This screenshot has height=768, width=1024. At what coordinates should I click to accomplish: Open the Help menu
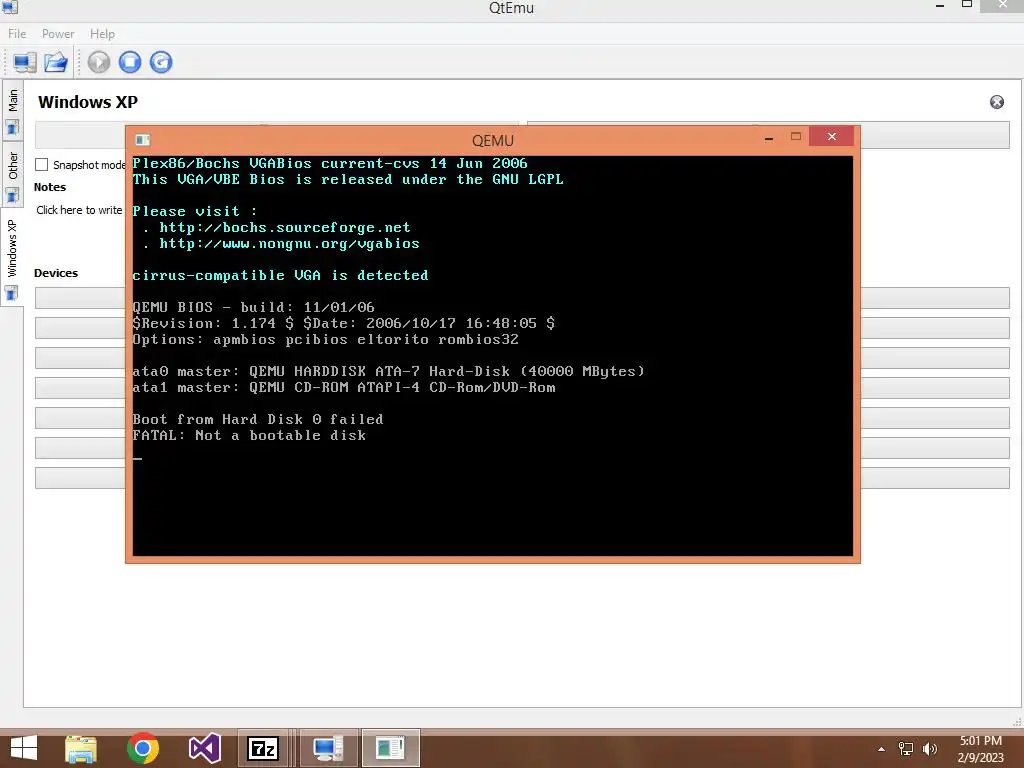coord(103,34)
